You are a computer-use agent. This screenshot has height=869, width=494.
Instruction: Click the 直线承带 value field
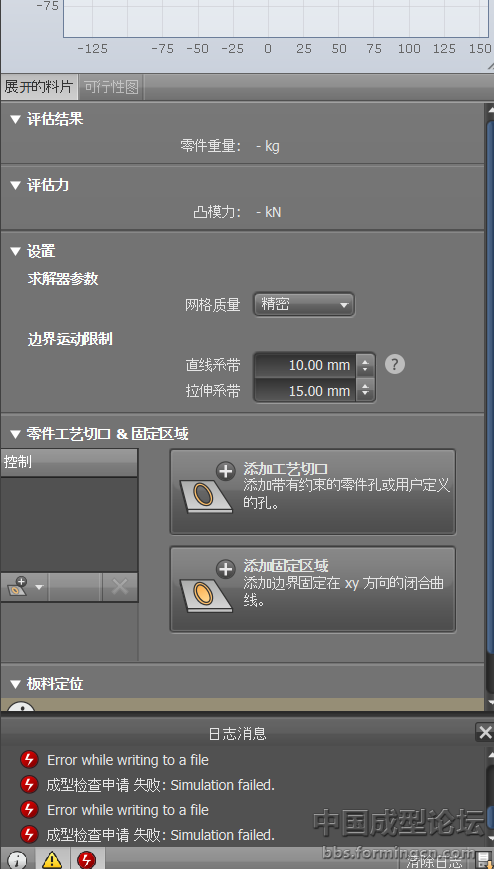pyautogui.click(x=305, y=365)
